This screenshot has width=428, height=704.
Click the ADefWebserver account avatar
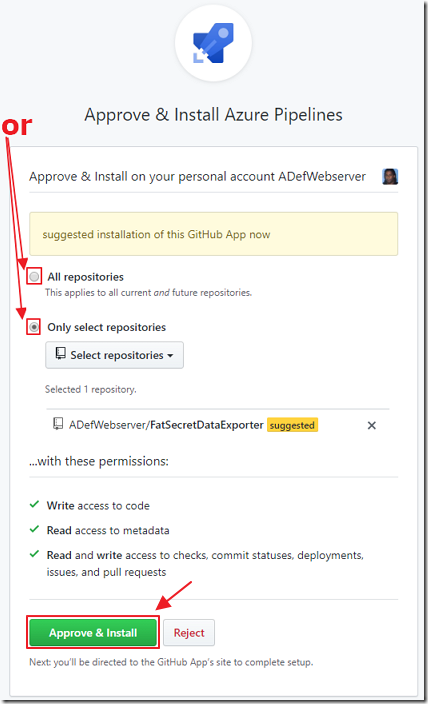pyautogui.click(x=390, y=176)
